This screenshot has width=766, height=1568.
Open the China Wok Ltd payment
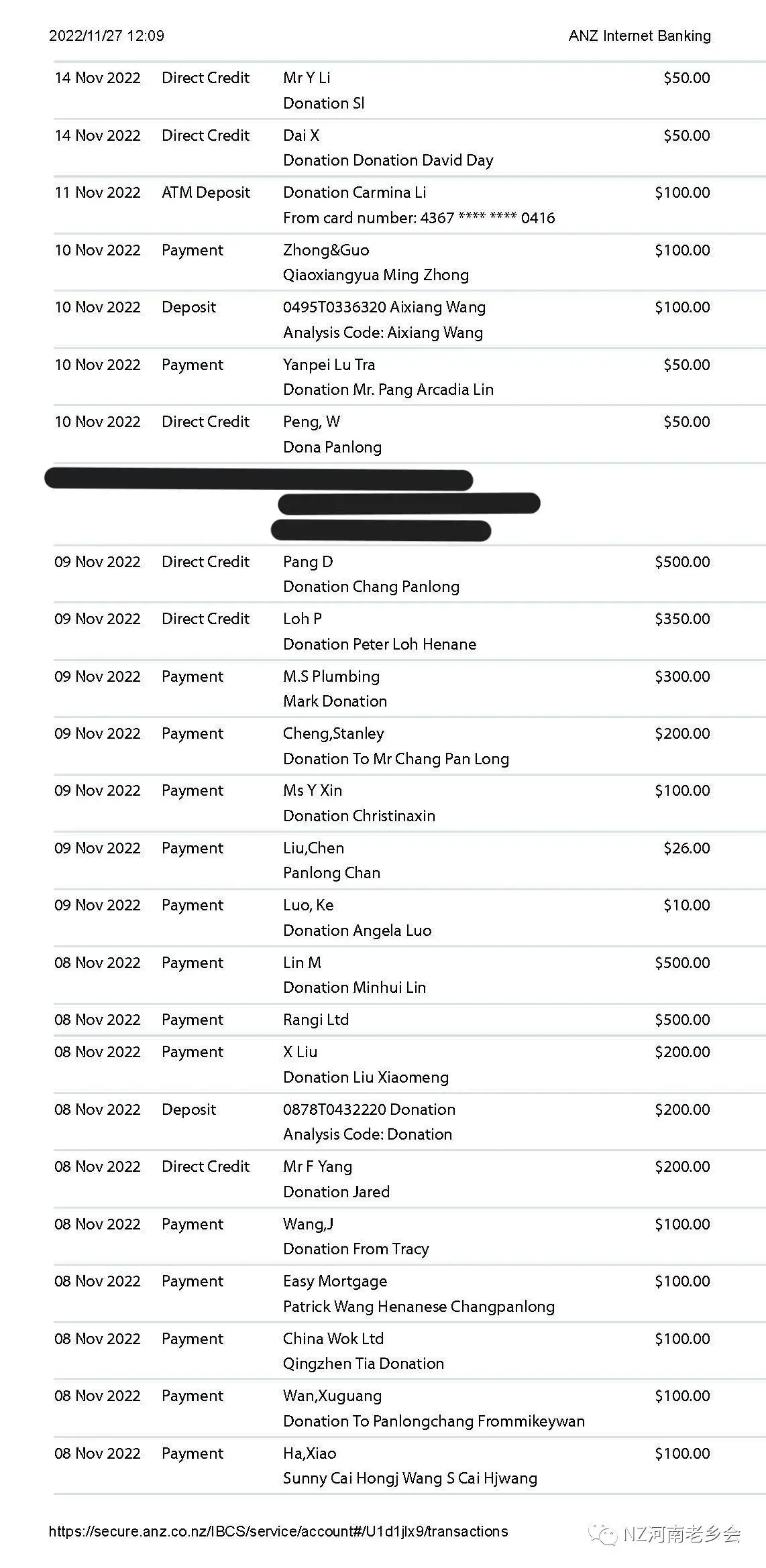(409, 1351)
